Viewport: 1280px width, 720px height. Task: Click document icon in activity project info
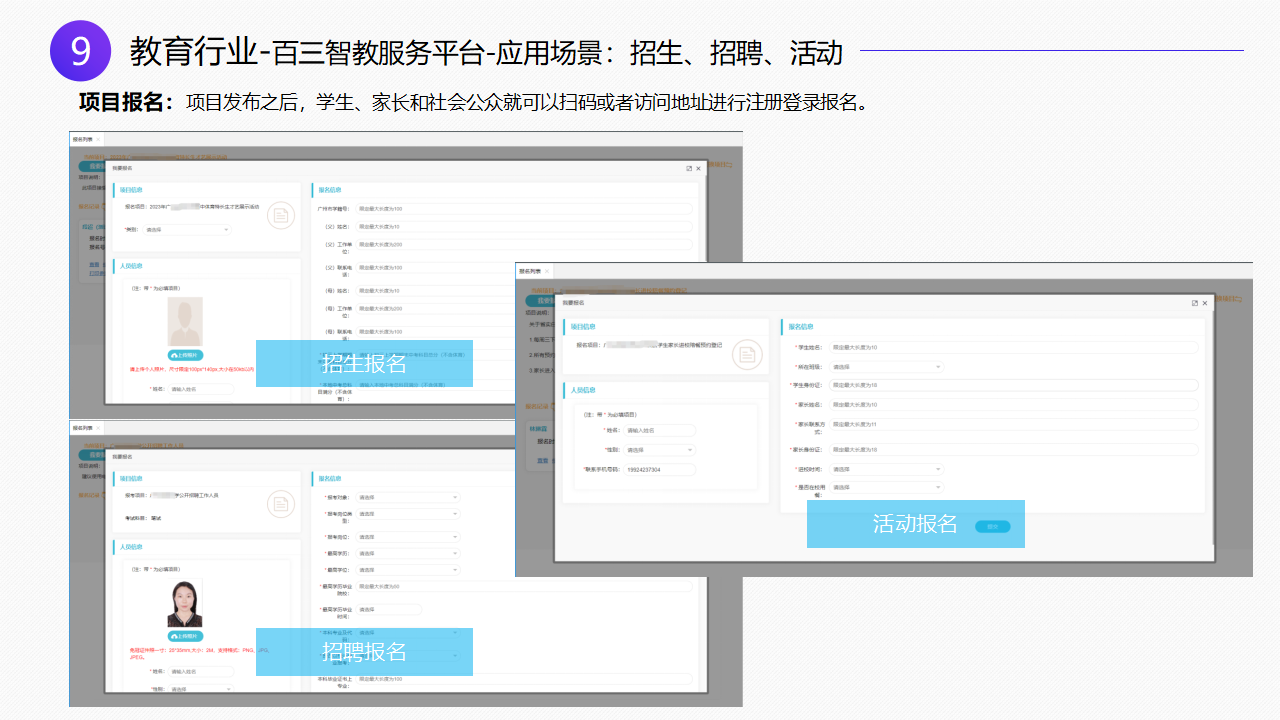tap(747, 355)
